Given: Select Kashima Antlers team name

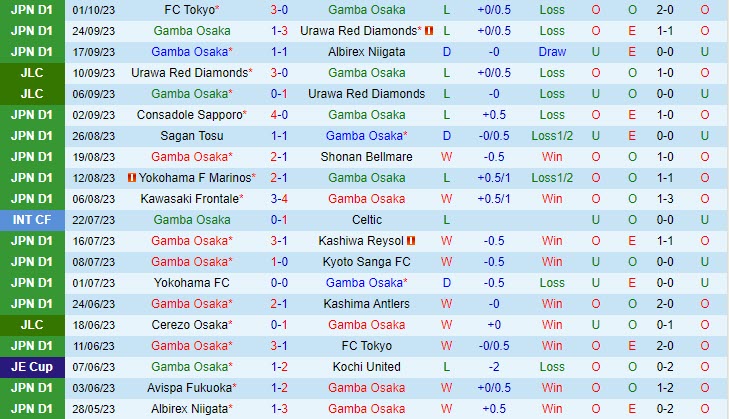Looking at the screenshot, I should pos(367,304).
